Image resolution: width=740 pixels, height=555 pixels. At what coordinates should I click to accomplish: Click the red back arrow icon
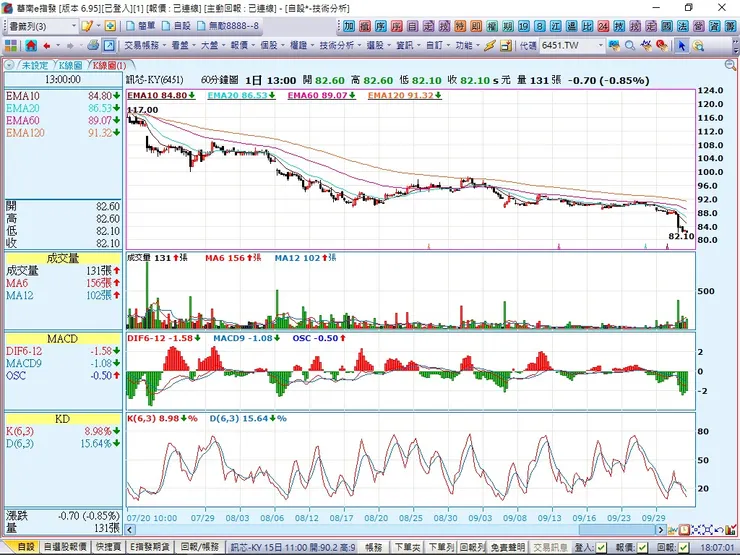click(47, 46)
